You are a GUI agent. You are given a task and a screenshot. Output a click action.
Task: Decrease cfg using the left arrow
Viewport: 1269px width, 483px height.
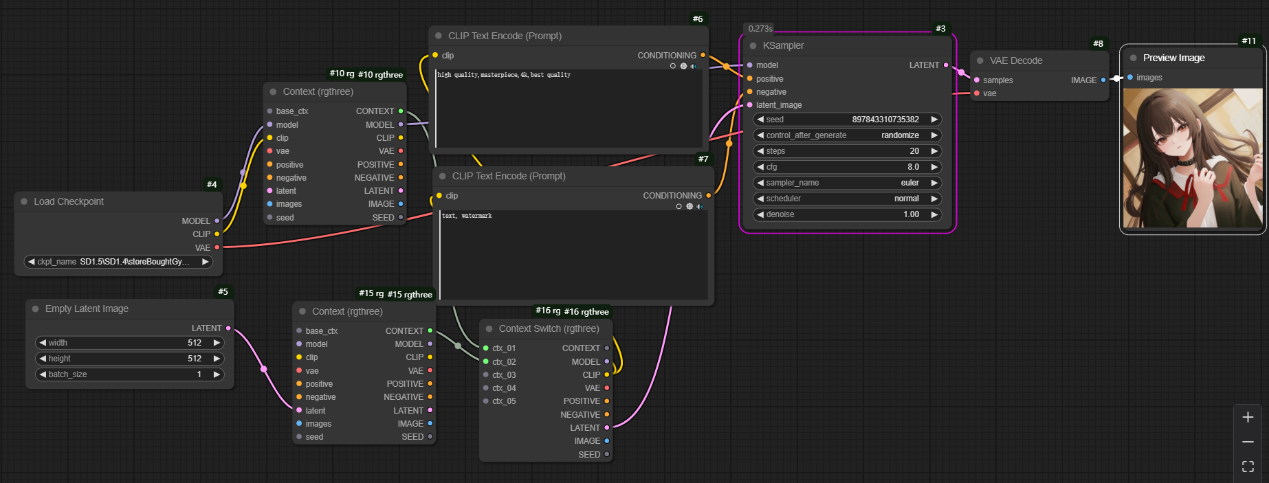pos(761,167)
